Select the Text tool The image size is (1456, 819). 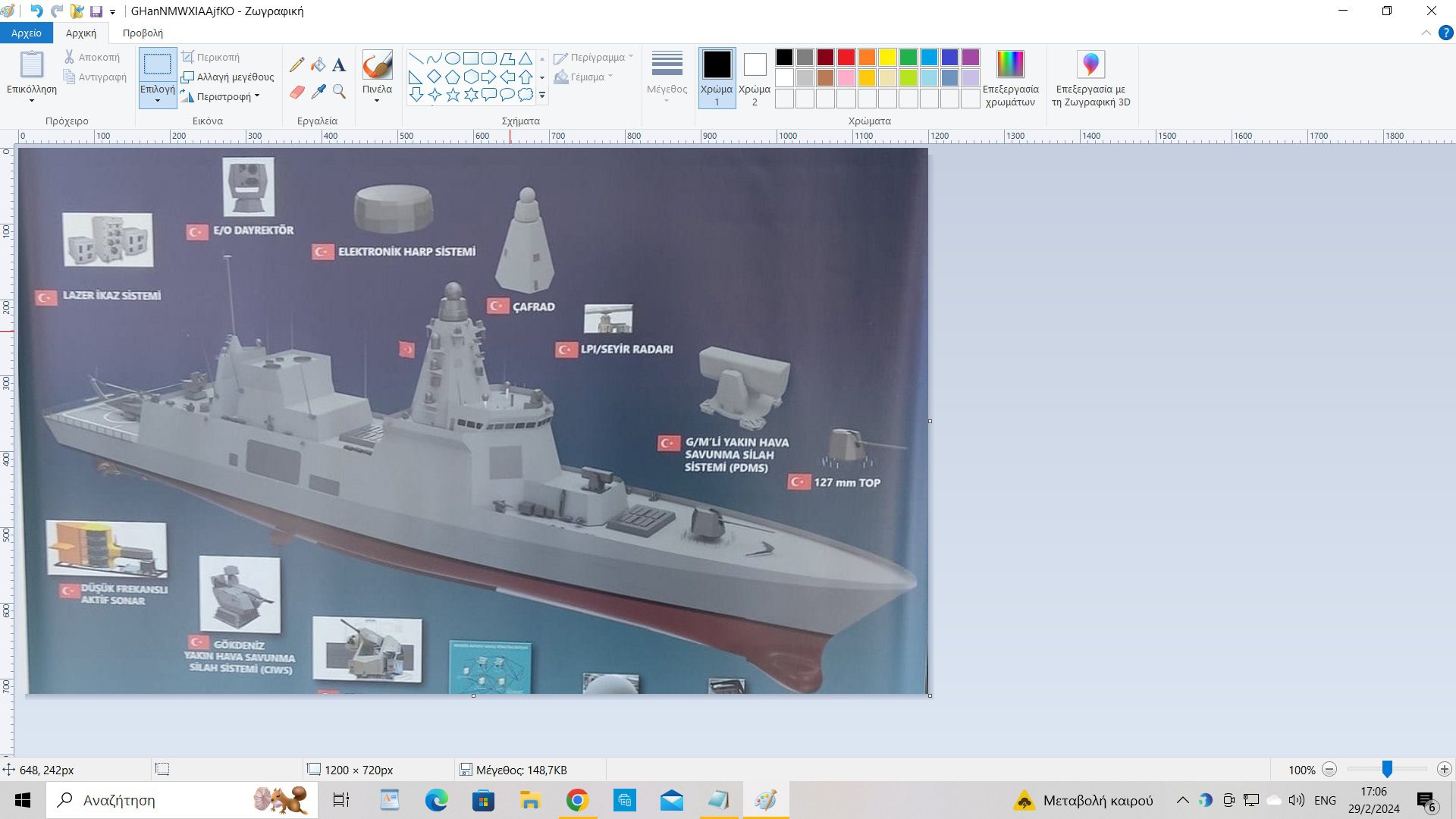pyautogui.click(x=339, y=64)
